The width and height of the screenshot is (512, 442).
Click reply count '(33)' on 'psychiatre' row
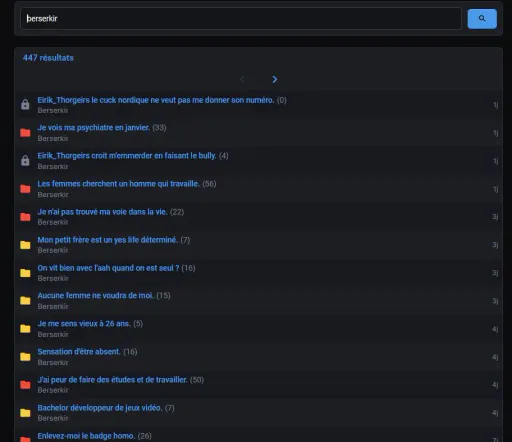tap(159, 128)
